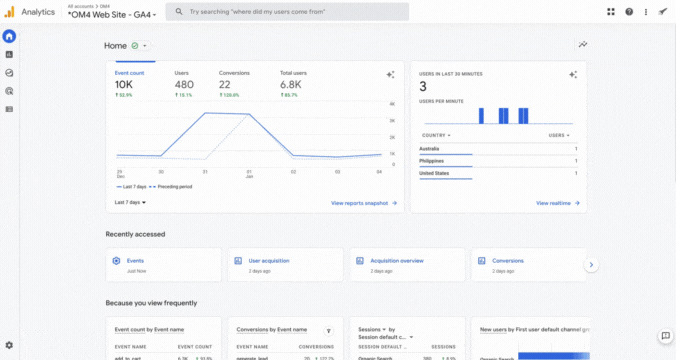Open Insights icon beside Home heading
Image resolution: width=676 pixels, height=360 pixels.
coord(583,44)
